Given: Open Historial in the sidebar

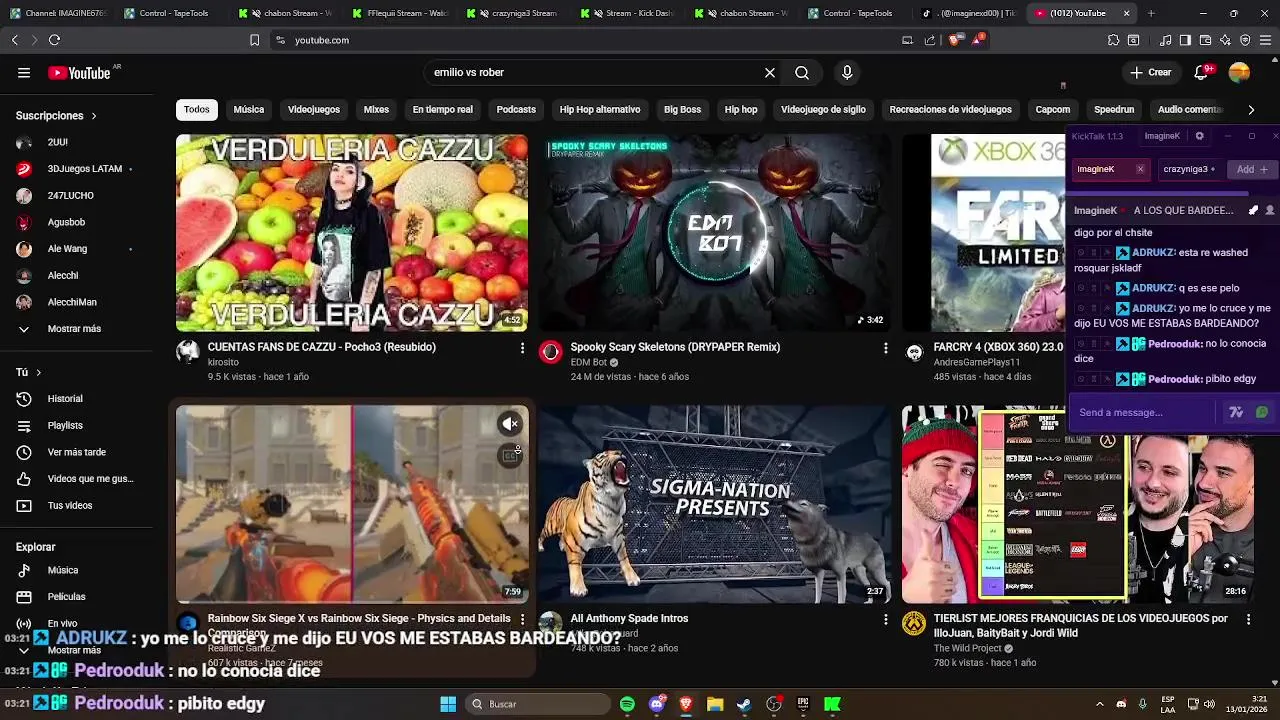Looking at the screenshot, I should 65,399.
